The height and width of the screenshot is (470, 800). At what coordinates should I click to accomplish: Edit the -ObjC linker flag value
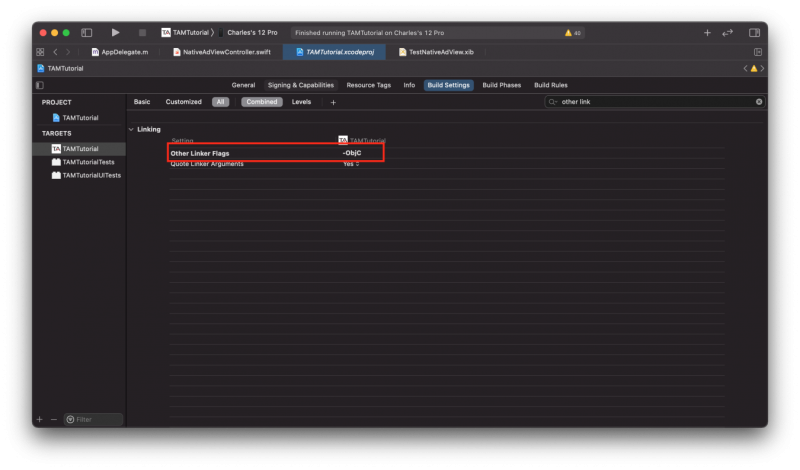(352, 153)
